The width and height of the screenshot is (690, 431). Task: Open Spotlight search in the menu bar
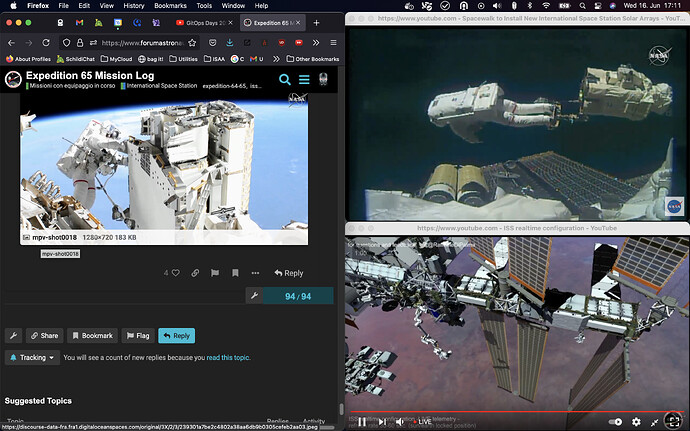pyautogui.click(x=582, y=6)
